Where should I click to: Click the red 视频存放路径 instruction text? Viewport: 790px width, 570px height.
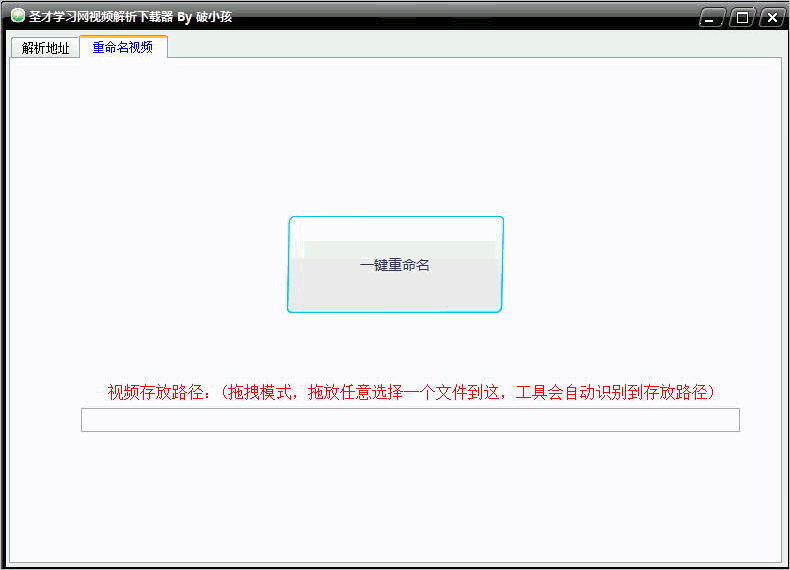(x=411, y=392)
